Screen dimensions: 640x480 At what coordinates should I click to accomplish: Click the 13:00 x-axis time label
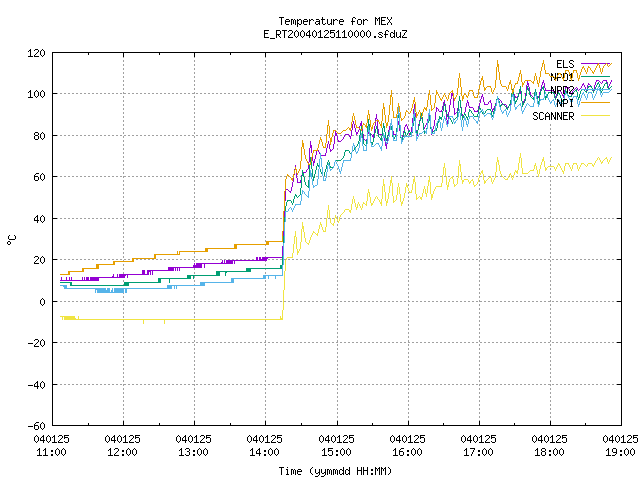(193, 452)
